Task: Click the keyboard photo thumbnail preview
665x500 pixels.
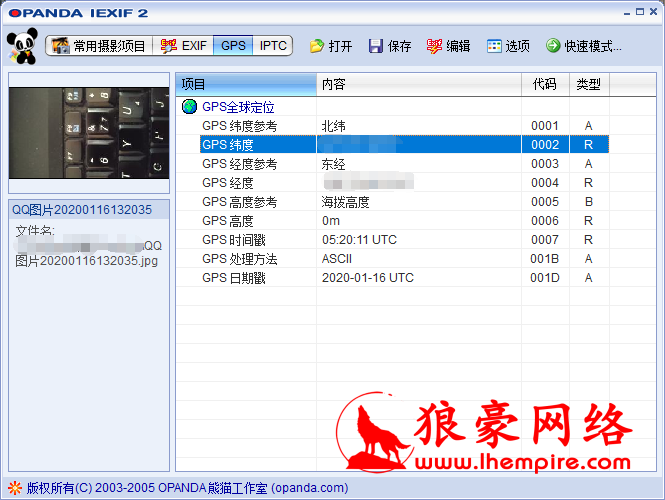Action: pyautogui.click(x=89, y=133)
